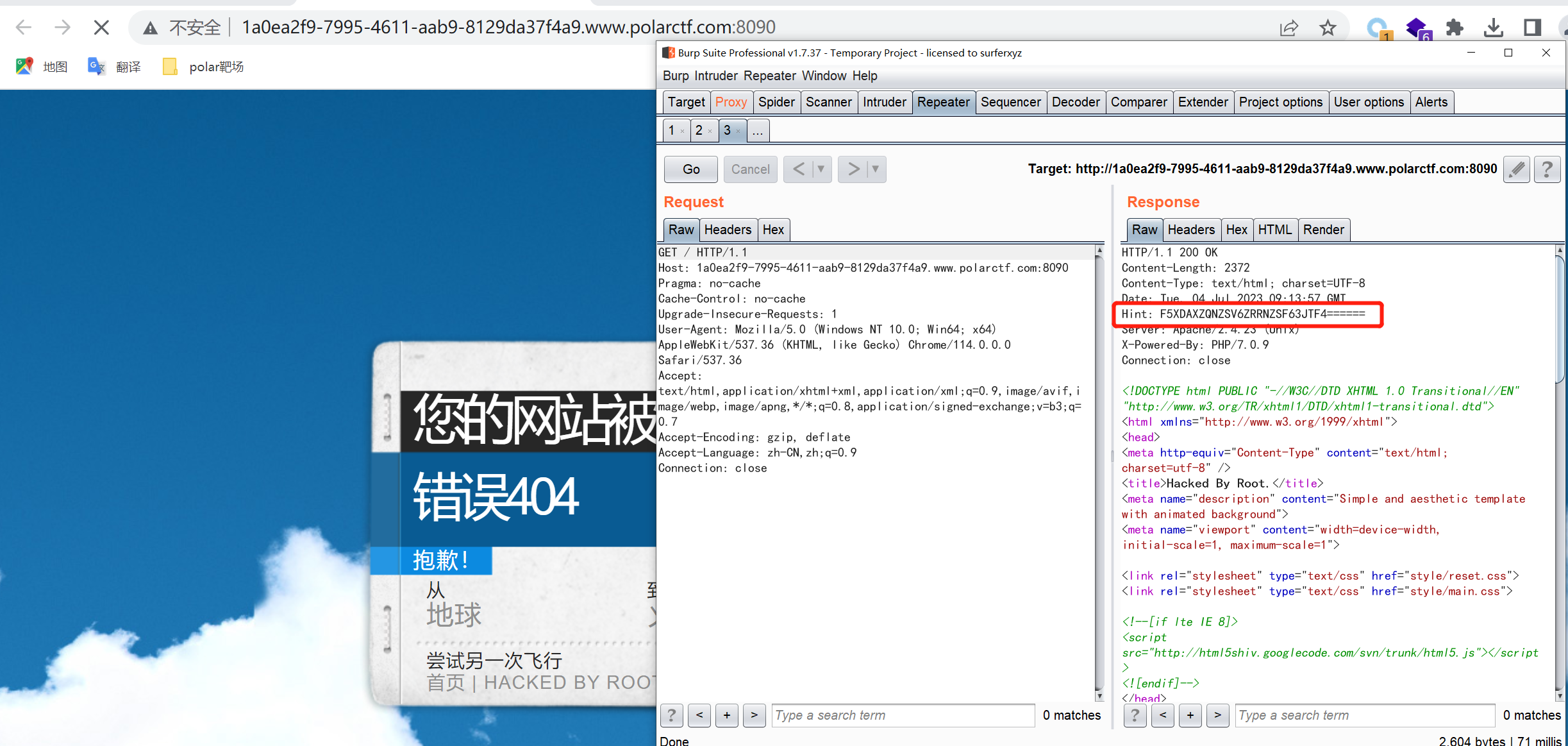Open the Repeater help question mark icon
Image resolution: width=1568 pixels, height=746 pixels.
[x=1546, y=169]
